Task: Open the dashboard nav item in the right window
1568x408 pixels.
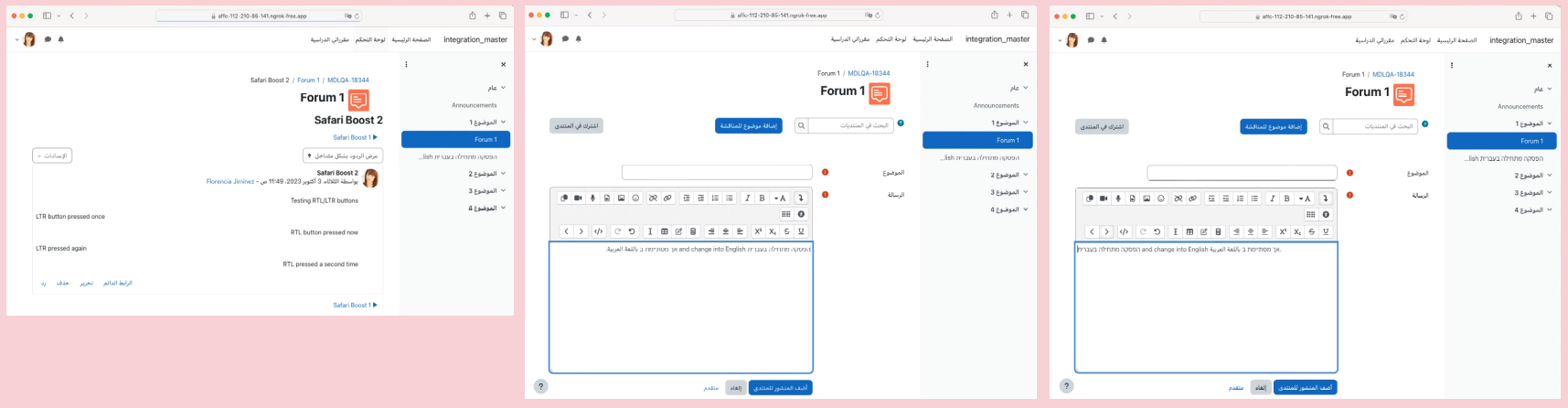Action: [1415, 40]
